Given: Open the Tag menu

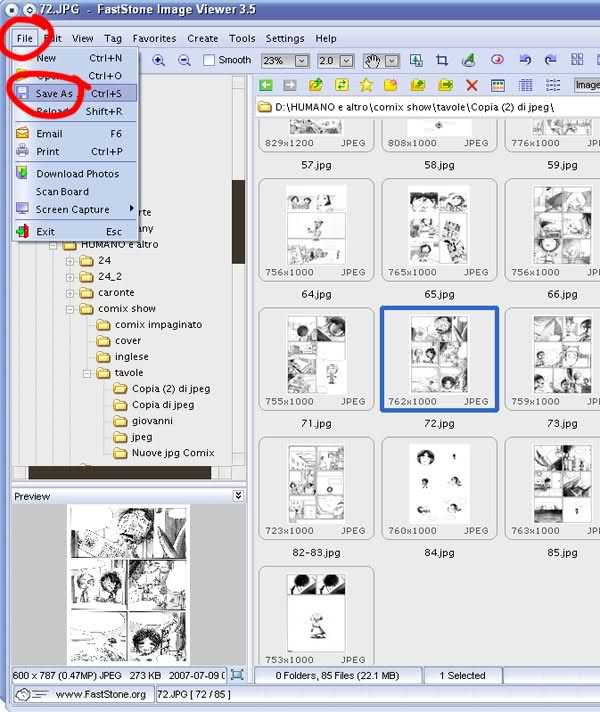Looking at the screenshot, I should pyautogui.click(x=113, y=39).
